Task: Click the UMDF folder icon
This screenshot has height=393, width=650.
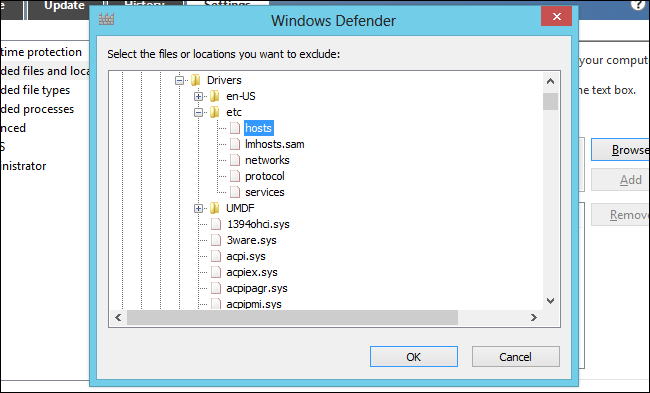Action: (x=215, y=208)
